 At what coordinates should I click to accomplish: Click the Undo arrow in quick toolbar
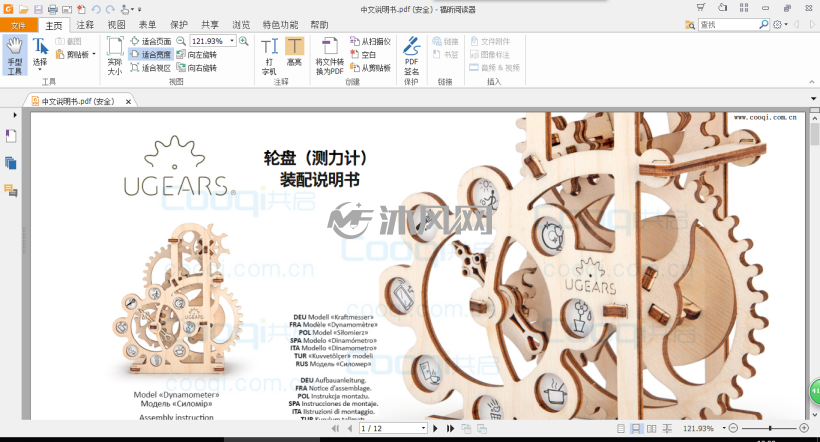pos(96,9)
